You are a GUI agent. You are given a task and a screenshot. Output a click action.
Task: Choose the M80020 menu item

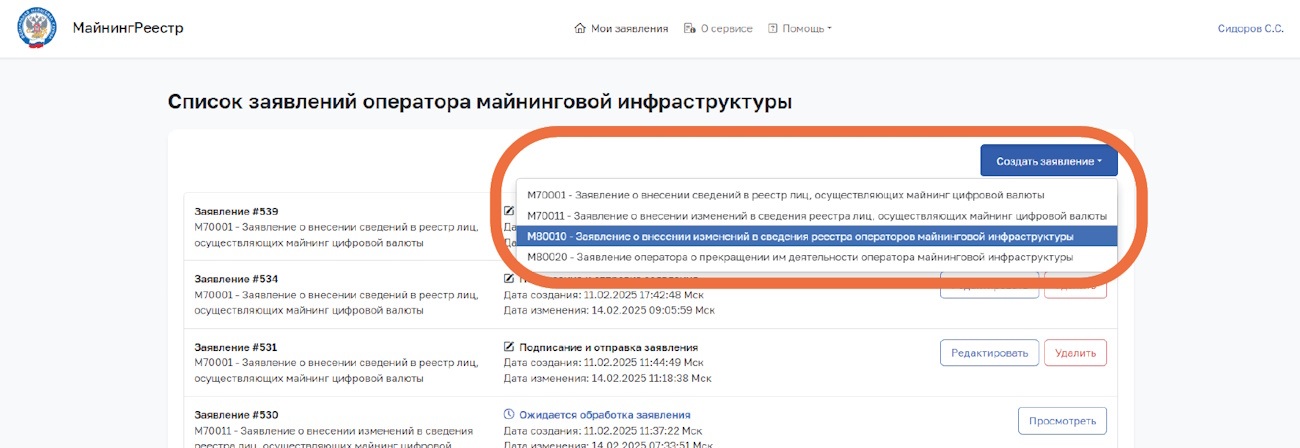(x=816, y=257)
